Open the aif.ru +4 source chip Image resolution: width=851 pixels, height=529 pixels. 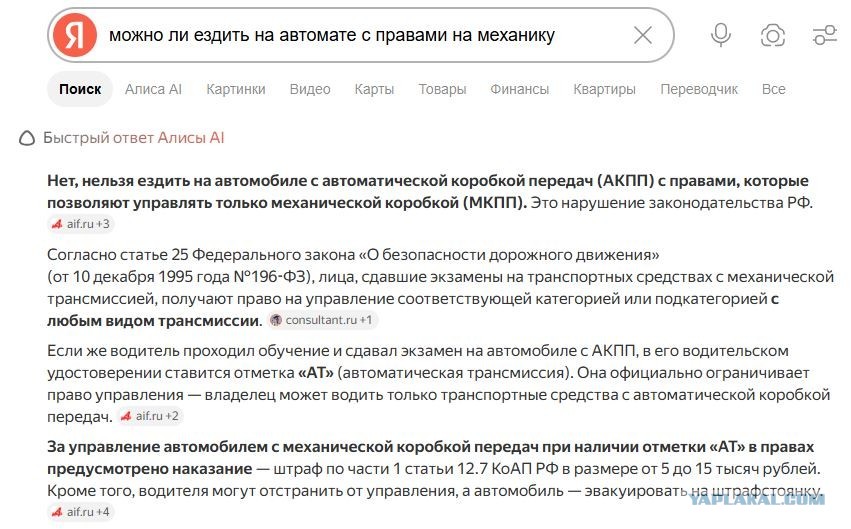coord(80,512)
